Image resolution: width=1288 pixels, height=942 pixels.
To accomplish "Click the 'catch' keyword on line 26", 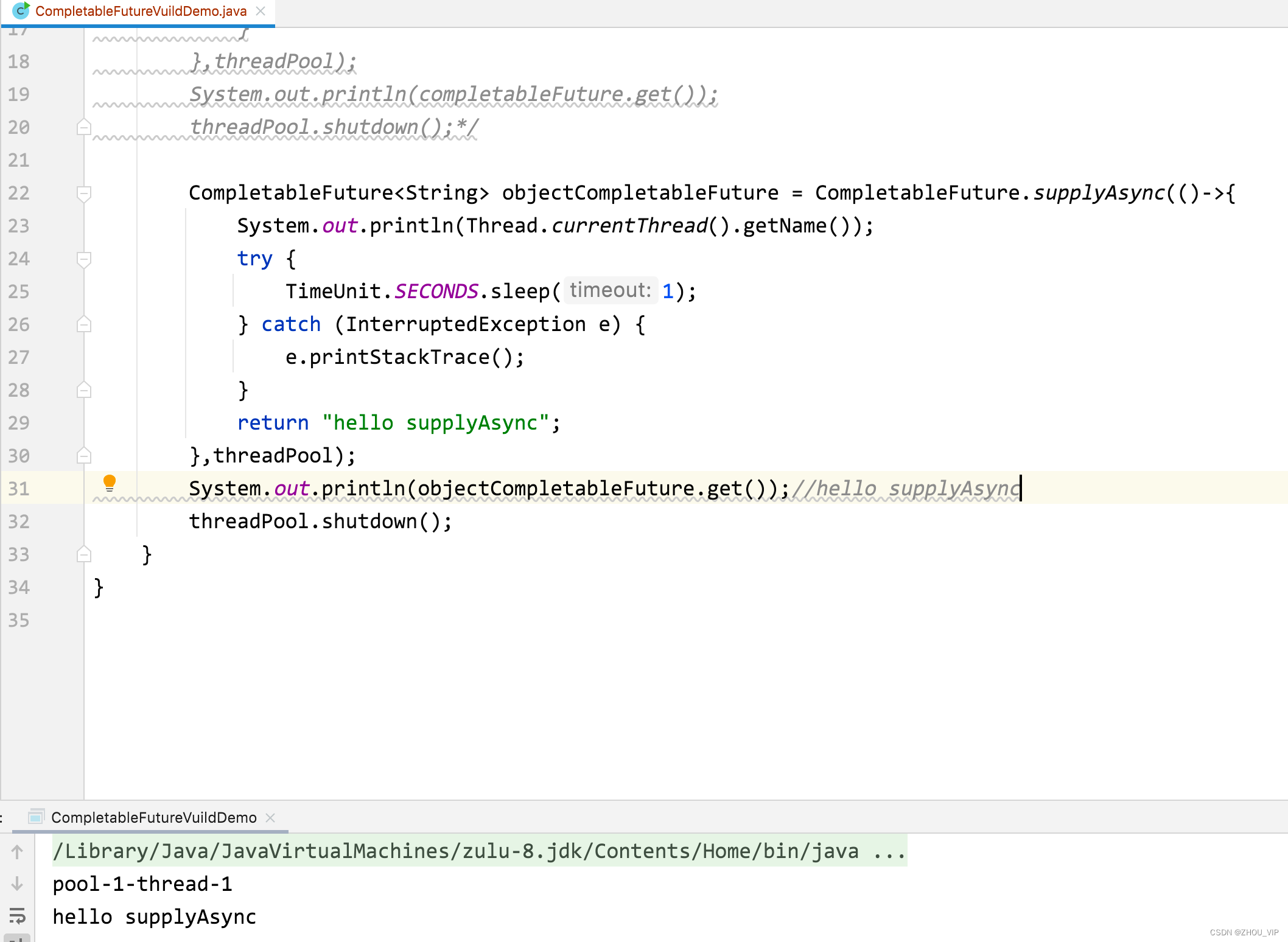I will [291, 324].
